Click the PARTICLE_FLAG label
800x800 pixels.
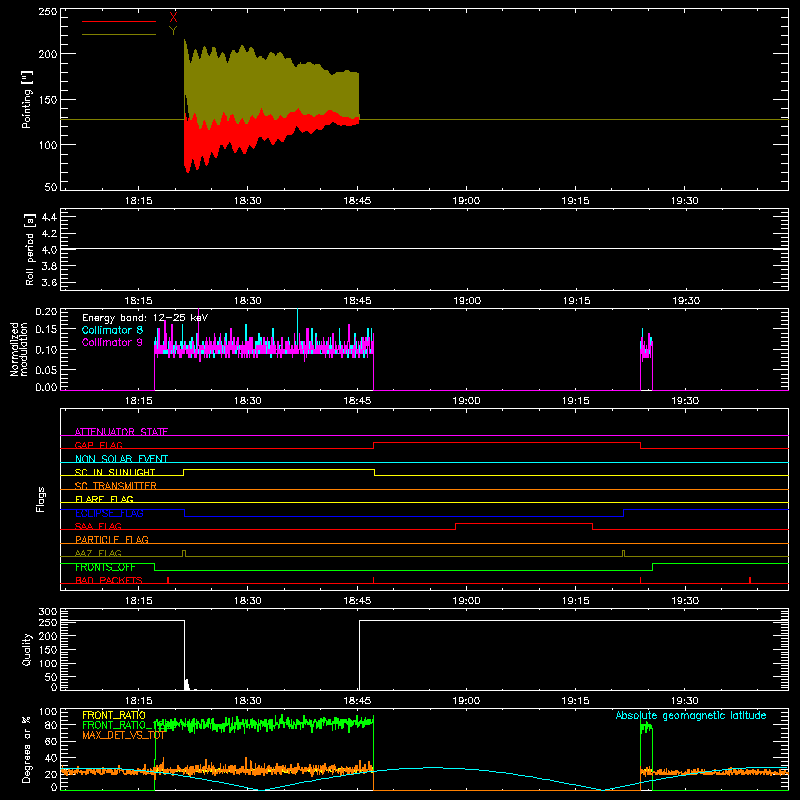coord(112,539)
